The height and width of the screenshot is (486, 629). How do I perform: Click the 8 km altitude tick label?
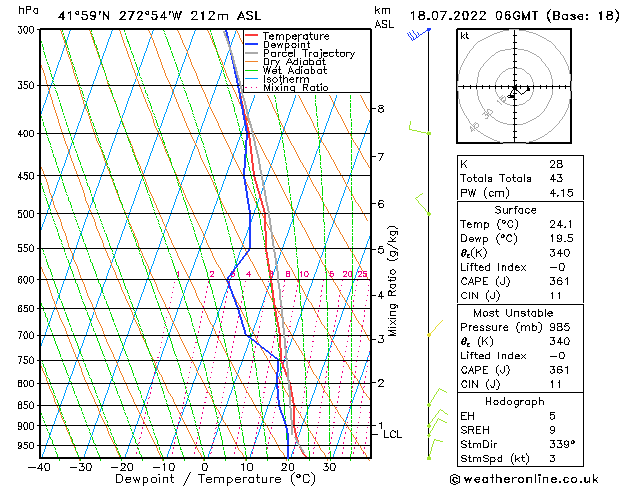coord(381,109)
